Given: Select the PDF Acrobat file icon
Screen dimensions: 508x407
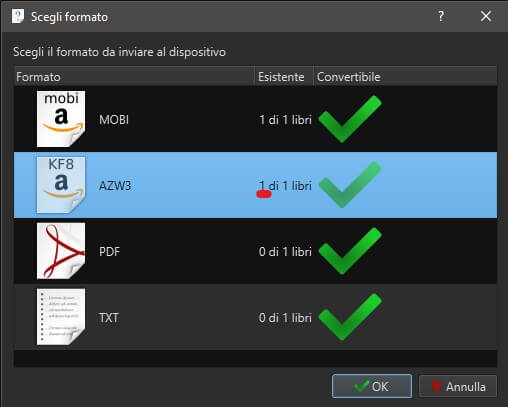Looking at the screenshot, I should tap(61, 251).
